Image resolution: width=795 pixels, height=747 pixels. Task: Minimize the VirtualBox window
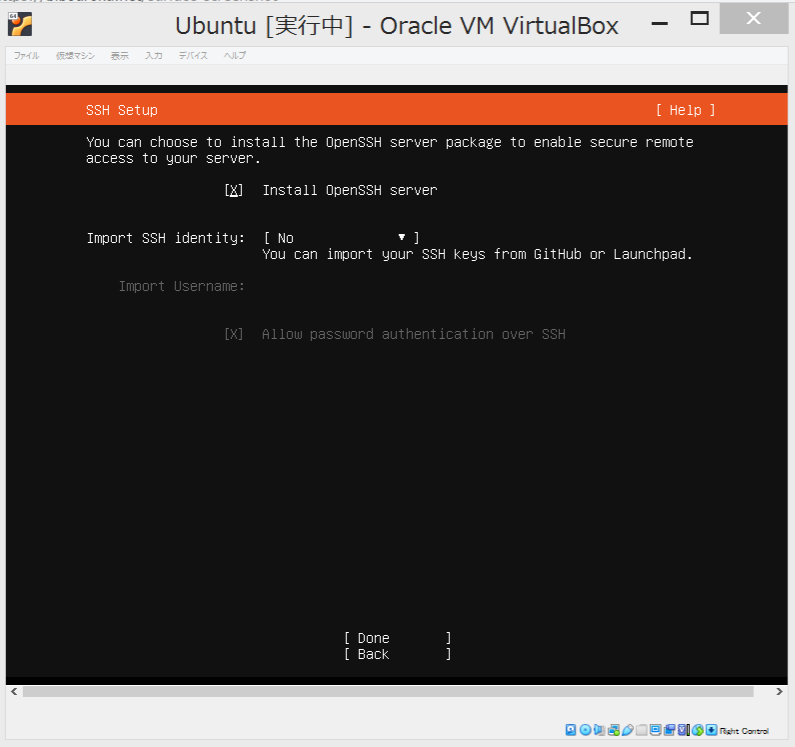point(659,22)
